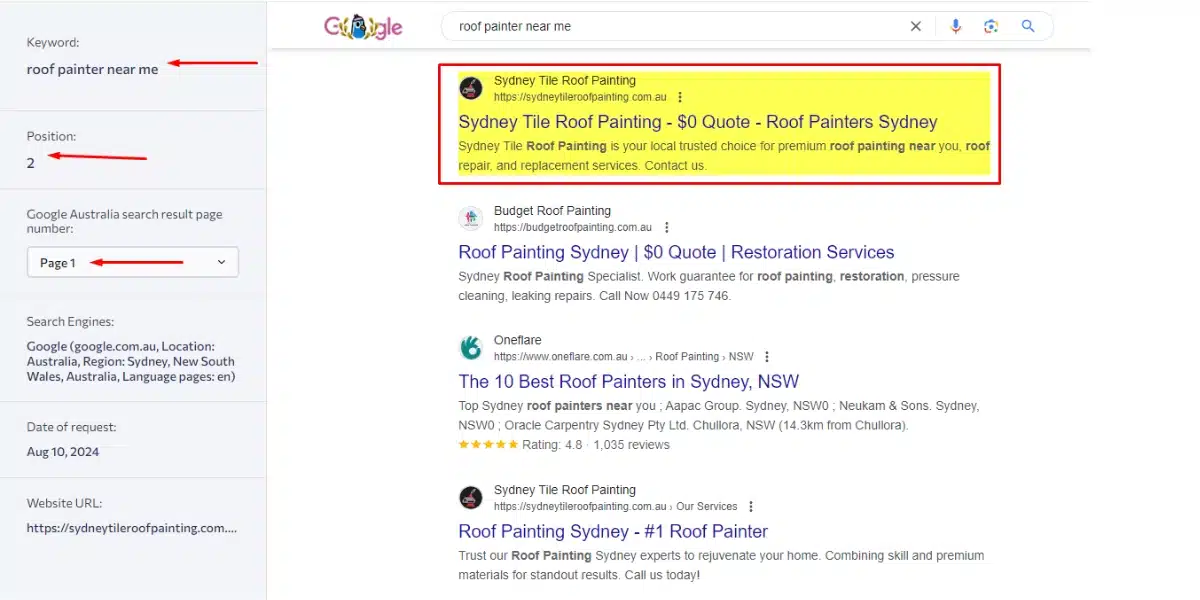
Task: Click the Website URL value in the sidebar
Action: 132,527
